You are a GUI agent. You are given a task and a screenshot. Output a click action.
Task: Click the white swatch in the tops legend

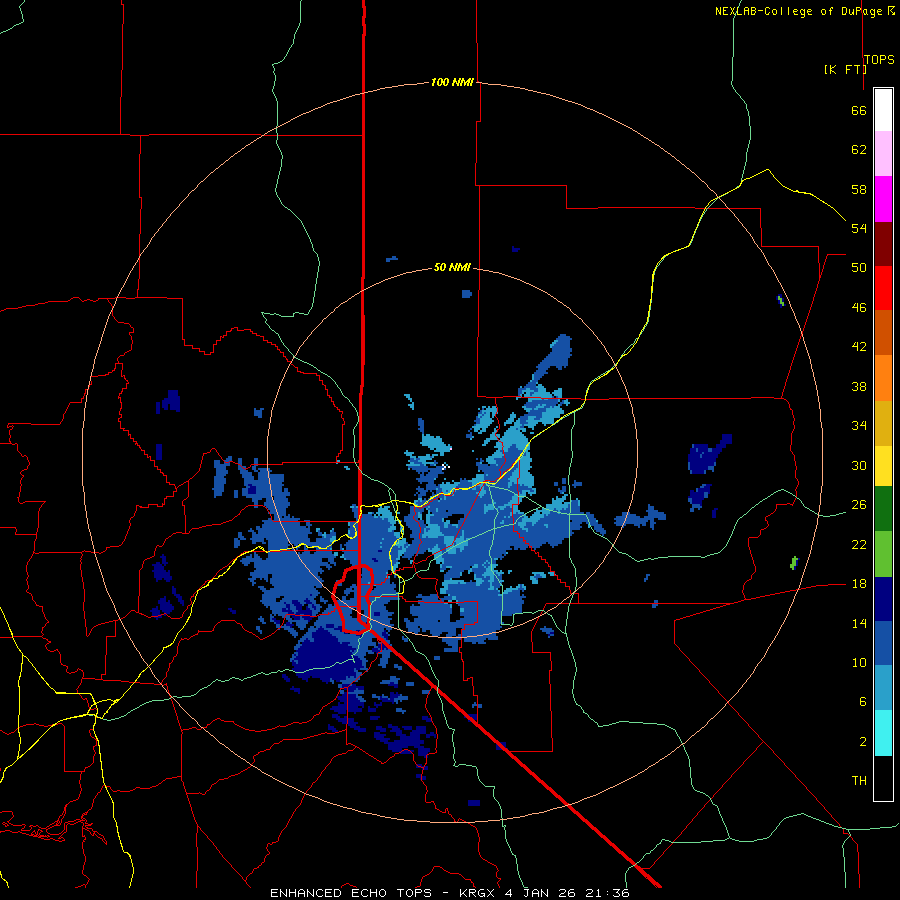click(x=883, y=110)
